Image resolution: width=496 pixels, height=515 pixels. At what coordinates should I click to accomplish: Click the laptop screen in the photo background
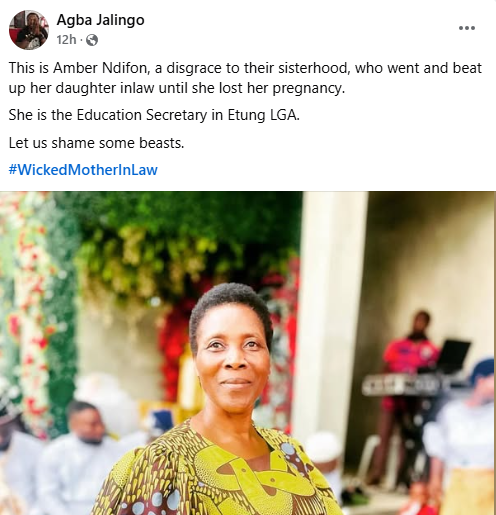coord(454,356)
